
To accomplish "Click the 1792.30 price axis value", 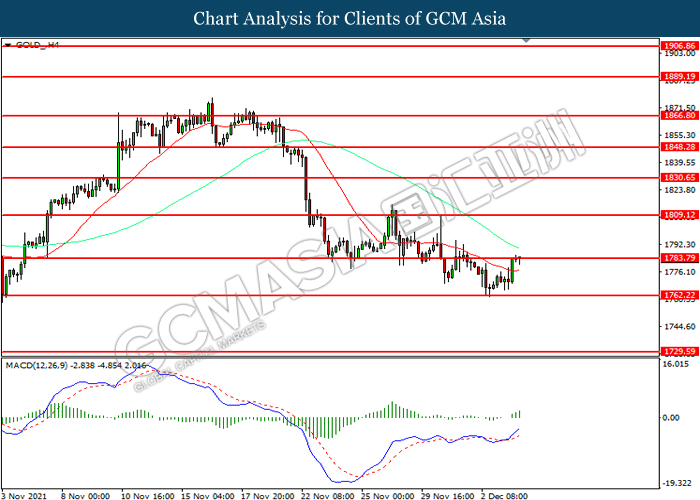I will 679,245.
